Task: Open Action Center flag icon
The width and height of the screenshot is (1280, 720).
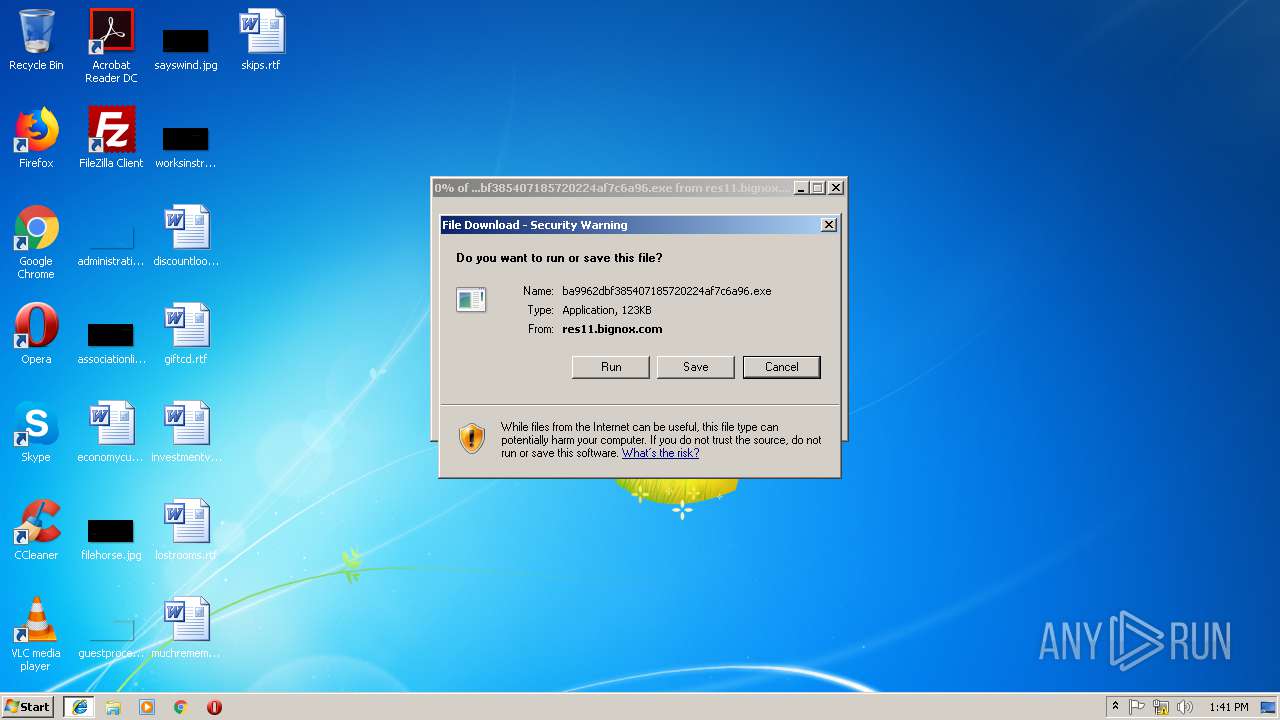Action: pyautogui.click(x=1137, y=707)
